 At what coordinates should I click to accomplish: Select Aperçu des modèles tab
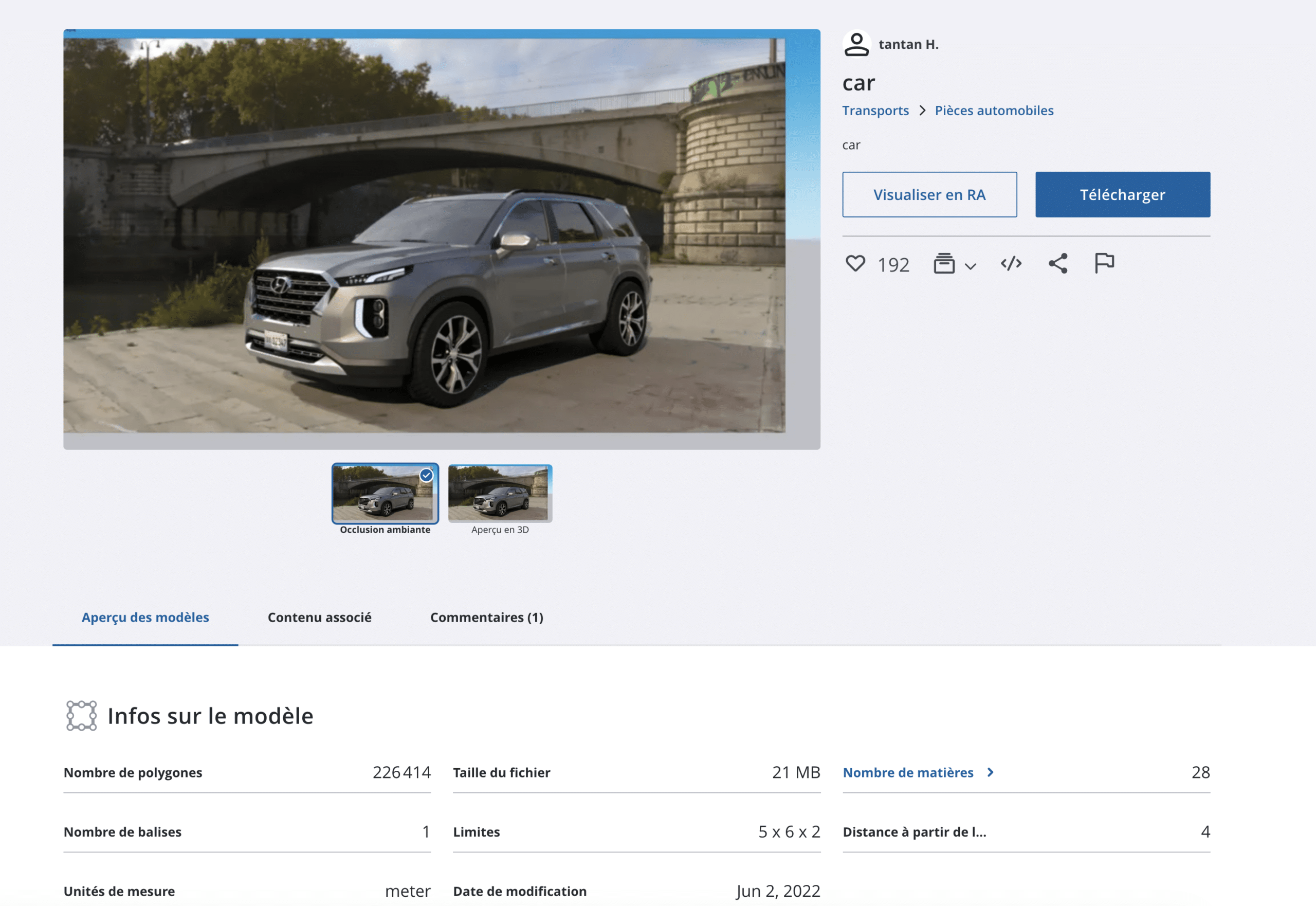click(145, 617)
